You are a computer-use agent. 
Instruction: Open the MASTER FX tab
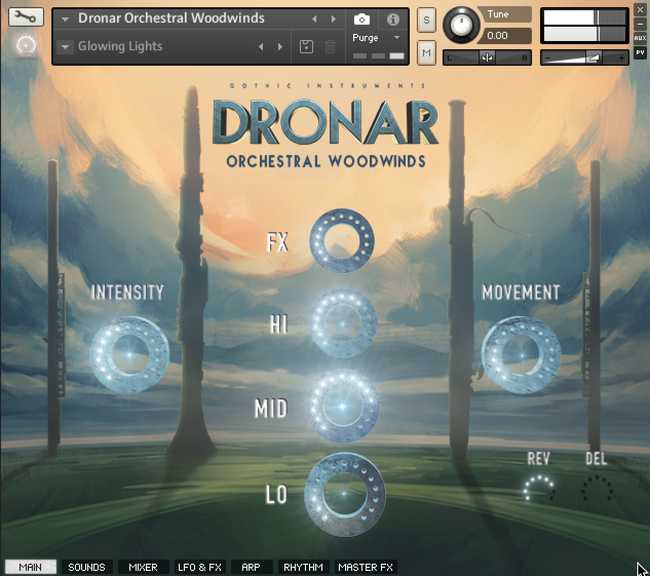[x=365, y=567]
